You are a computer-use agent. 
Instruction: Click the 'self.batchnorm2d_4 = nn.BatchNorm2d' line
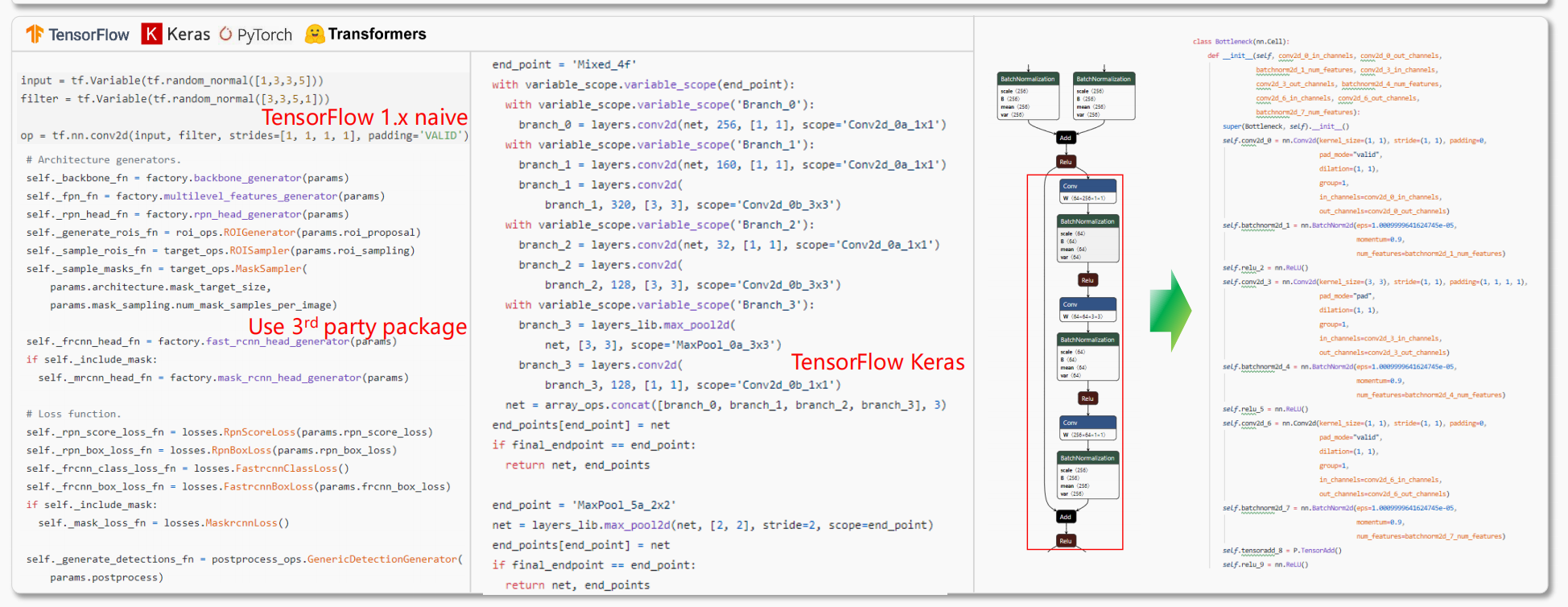point(1340,367)
